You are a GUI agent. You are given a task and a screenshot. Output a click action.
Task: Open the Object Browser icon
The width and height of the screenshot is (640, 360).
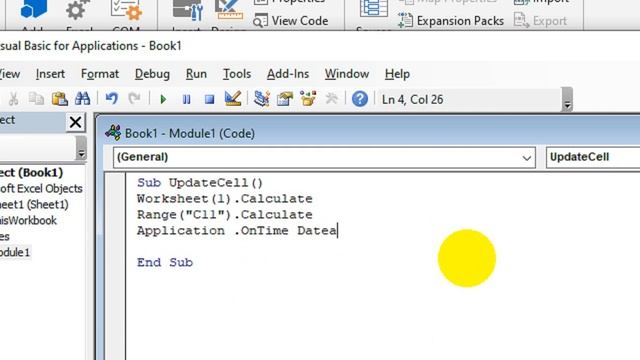pyautogui.click(x=308, y=99)
